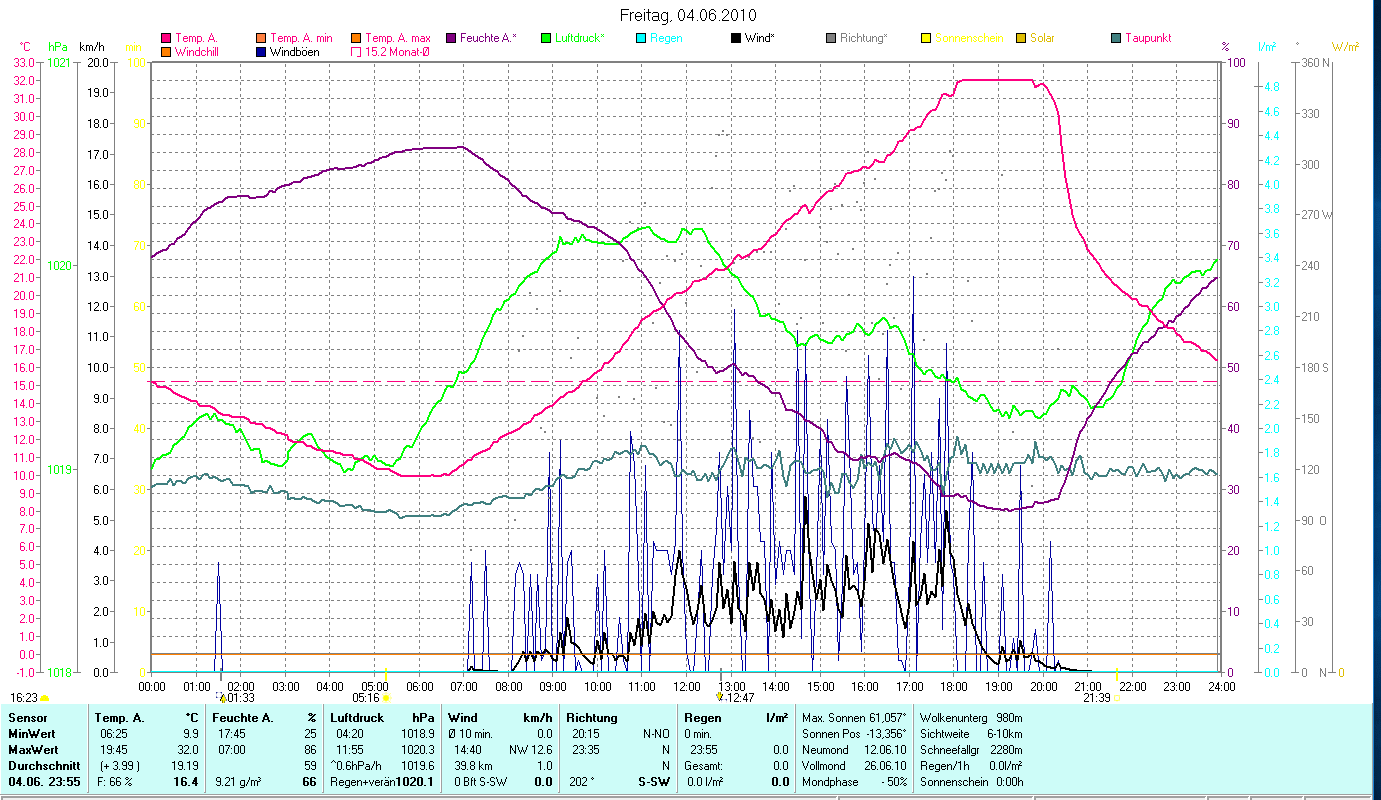Click the Solar legend entry

[x=1042, y=38]
